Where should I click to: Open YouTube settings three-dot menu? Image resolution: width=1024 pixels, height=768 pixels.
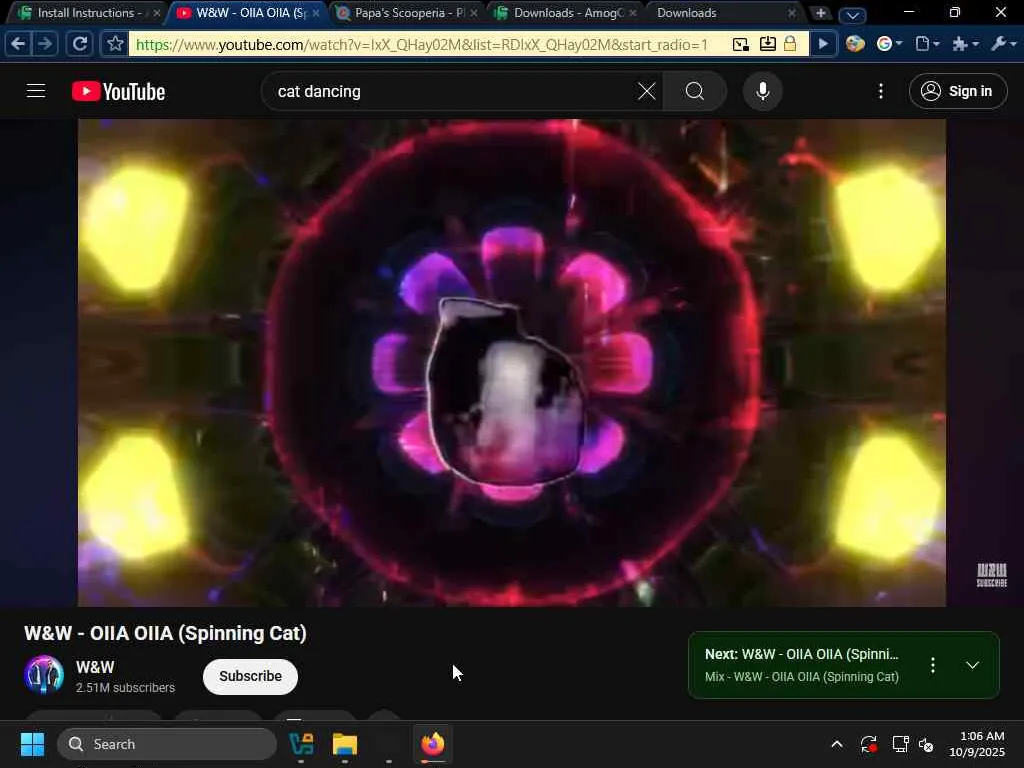click(x=880, y=91)
